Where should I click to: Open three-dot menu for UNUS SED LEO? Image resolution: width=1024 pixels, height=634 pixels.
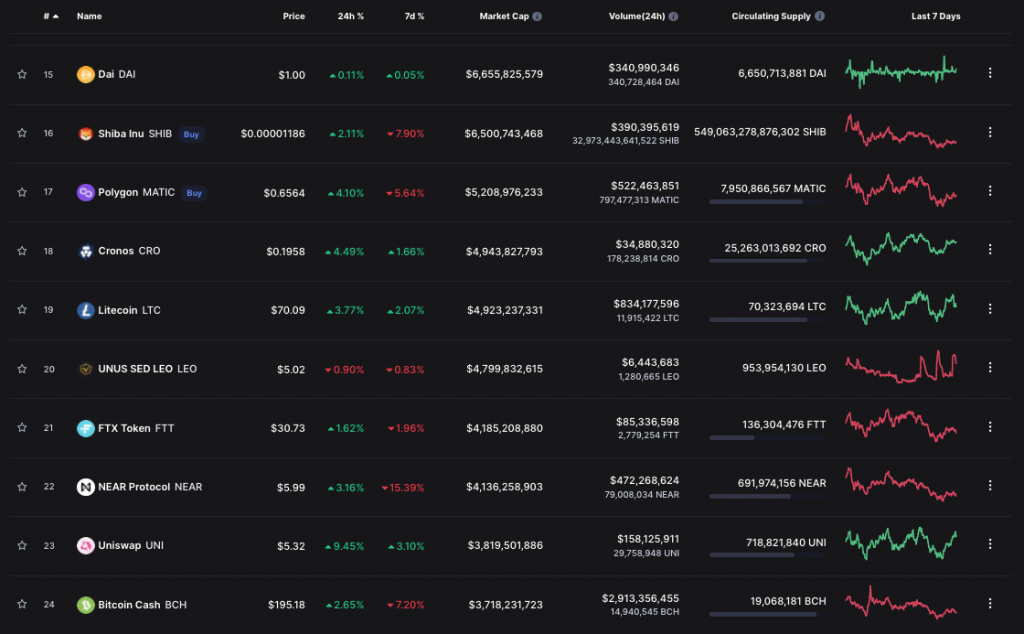pos(990,368)
